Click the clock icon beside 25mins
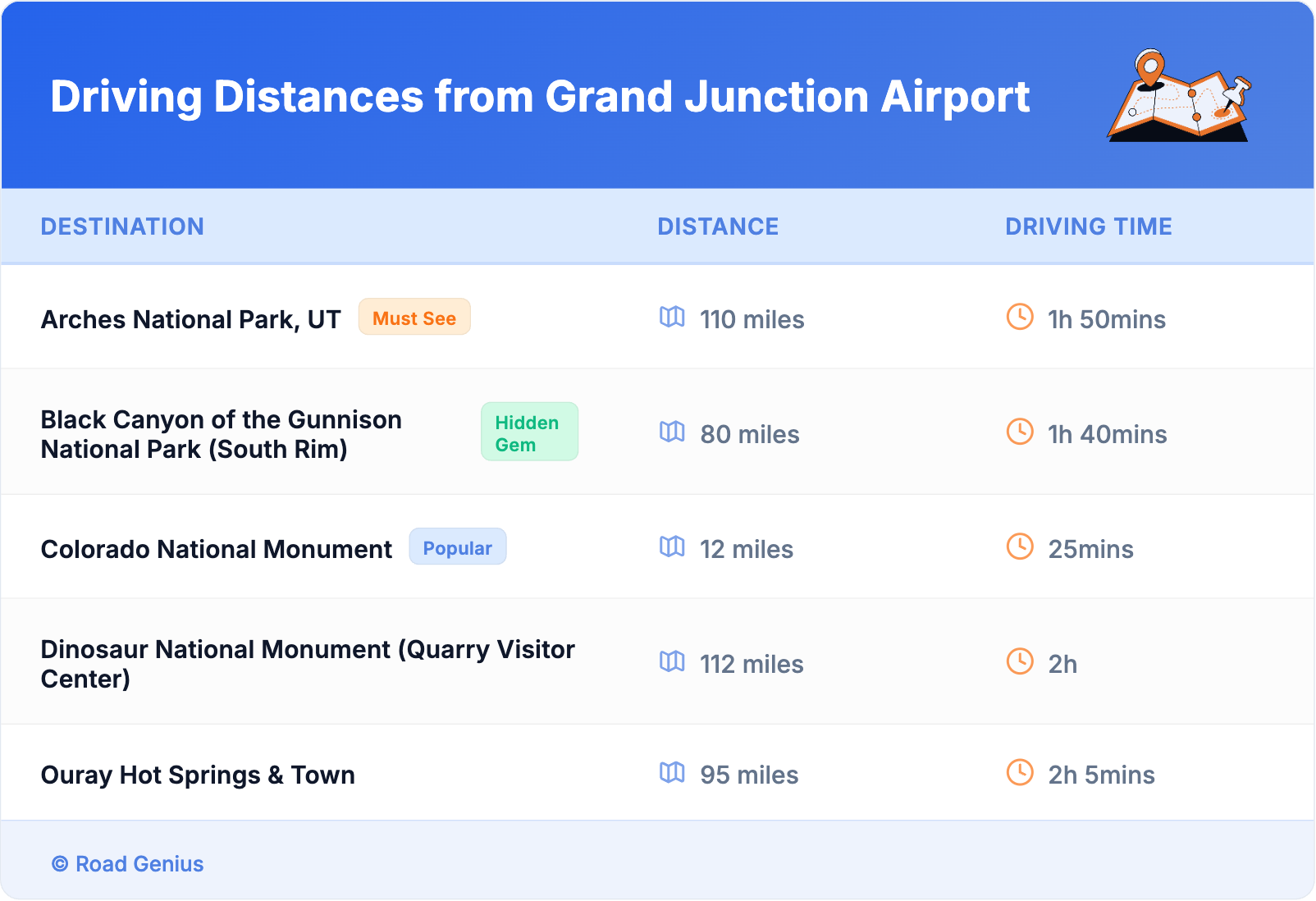Viewport: 1316px width, 901px height. click(1020, 547)
